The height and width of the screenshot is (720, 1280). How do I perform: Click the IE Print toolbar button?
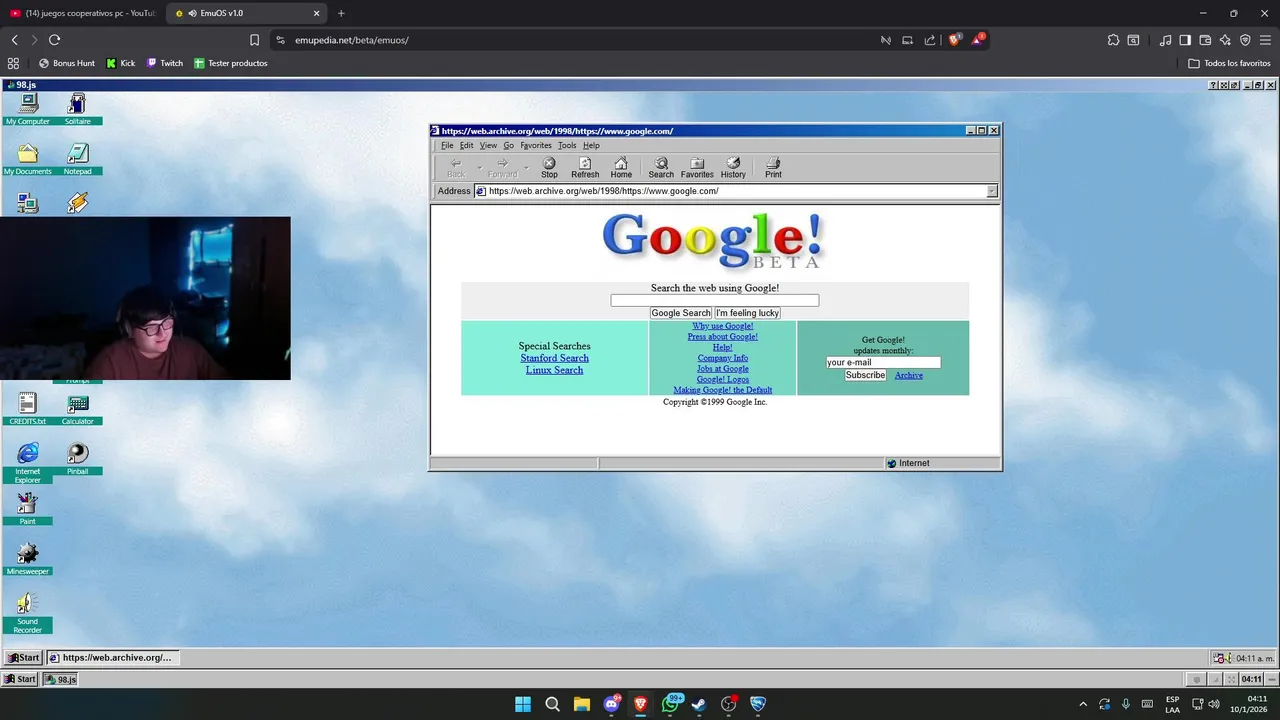(773, 168)
